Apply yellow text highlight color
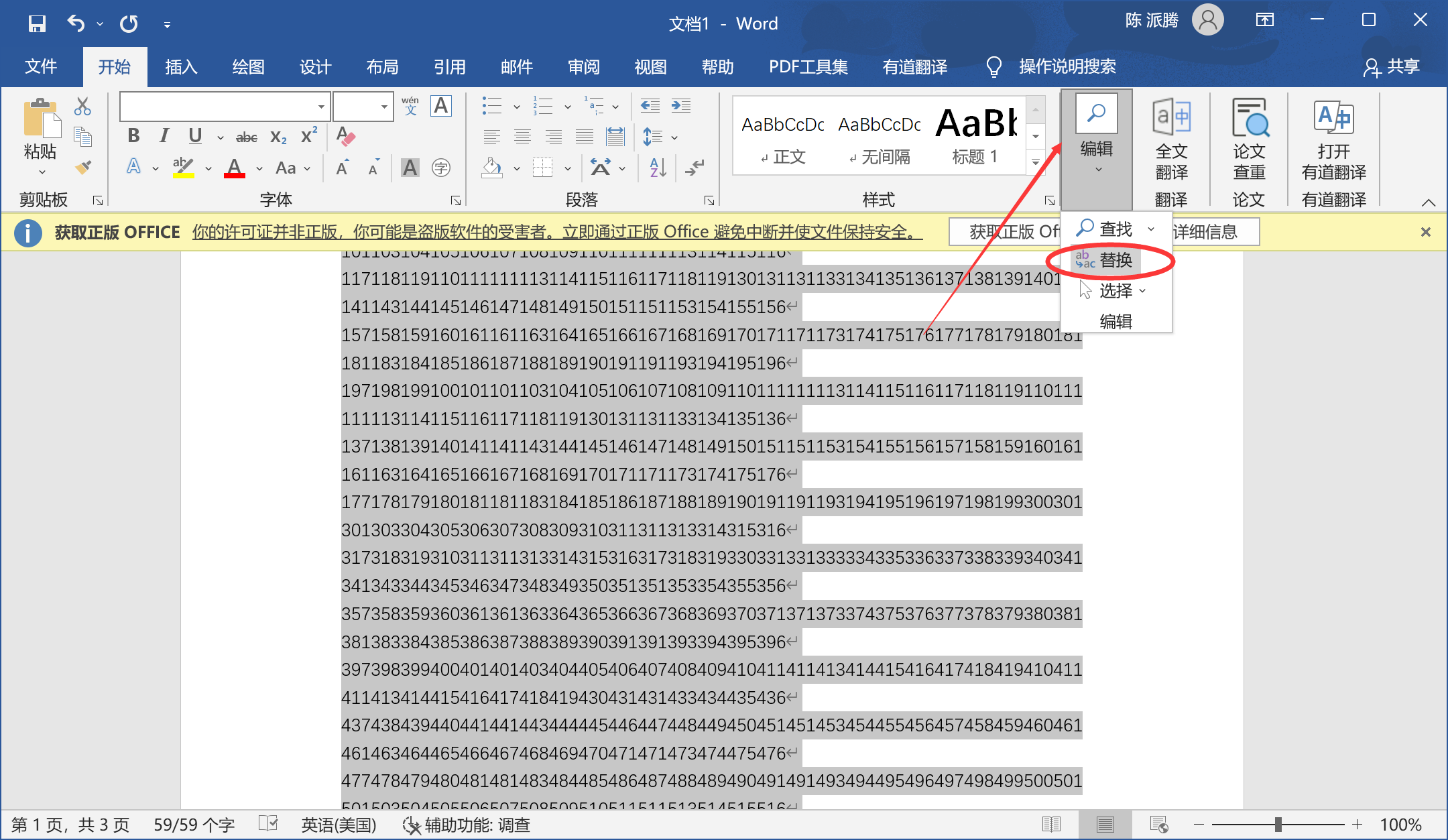1448x840 pixels. click(x=182, y=168)
